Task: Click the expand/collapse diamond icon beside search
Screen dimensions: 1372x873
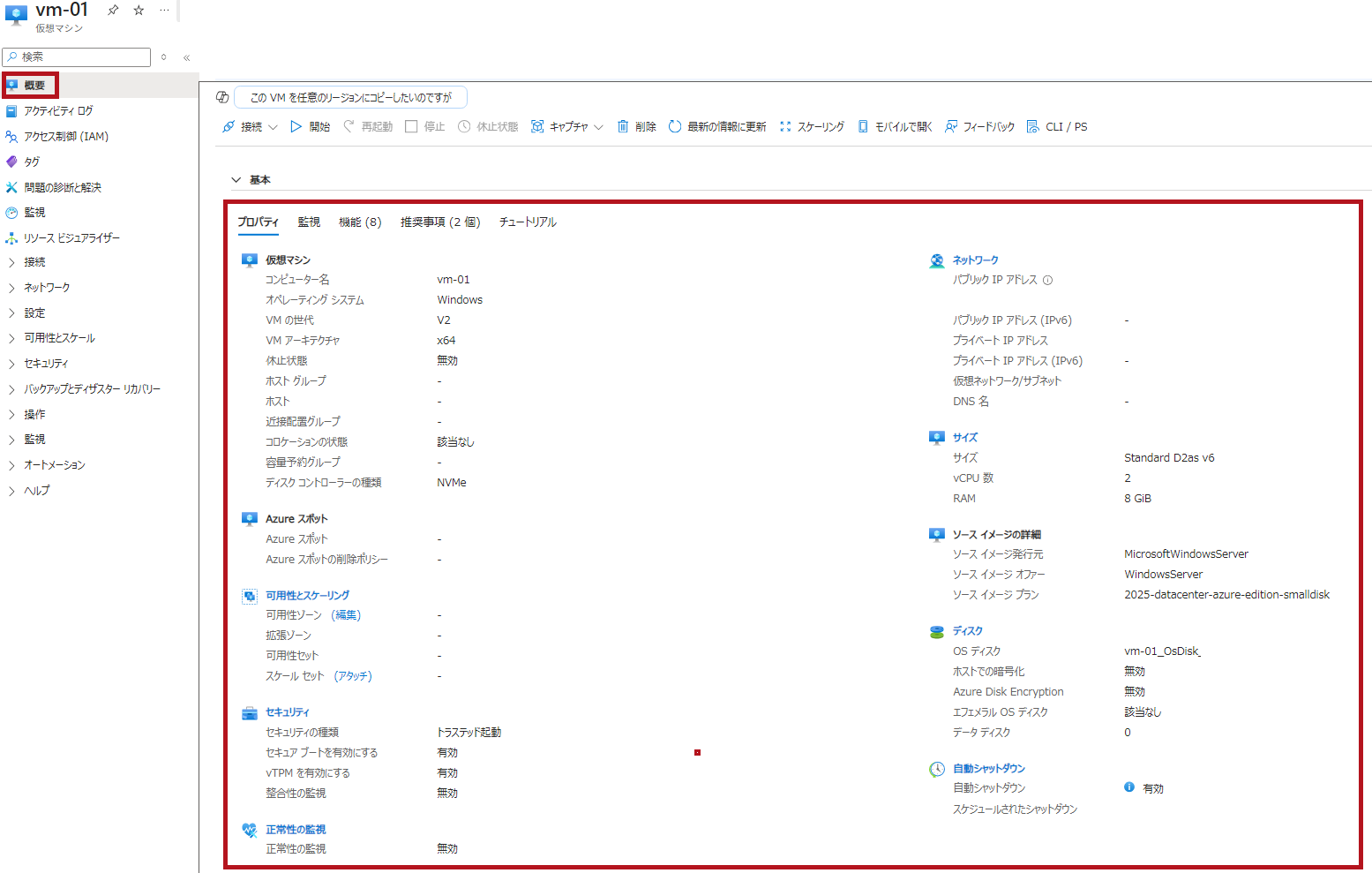Action: (163, 57)
